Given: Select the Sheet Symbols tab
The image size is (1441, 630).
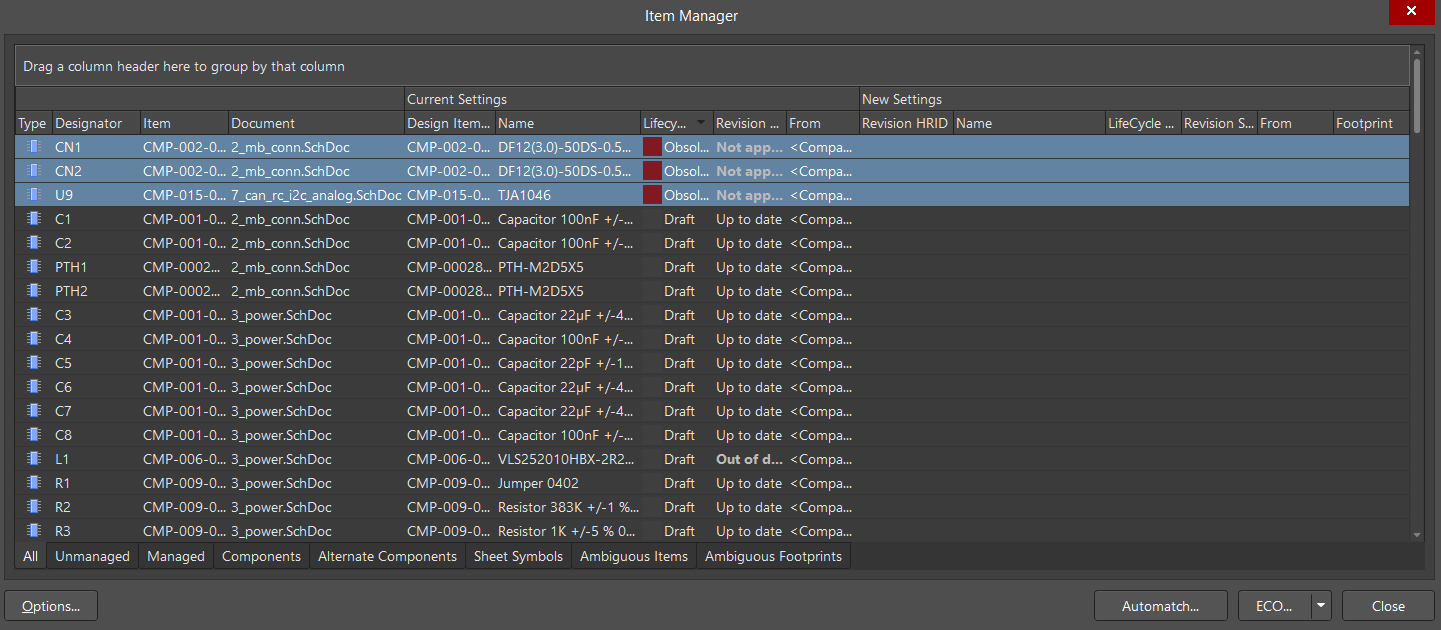Looking at the screenshot, I should 518,556.
